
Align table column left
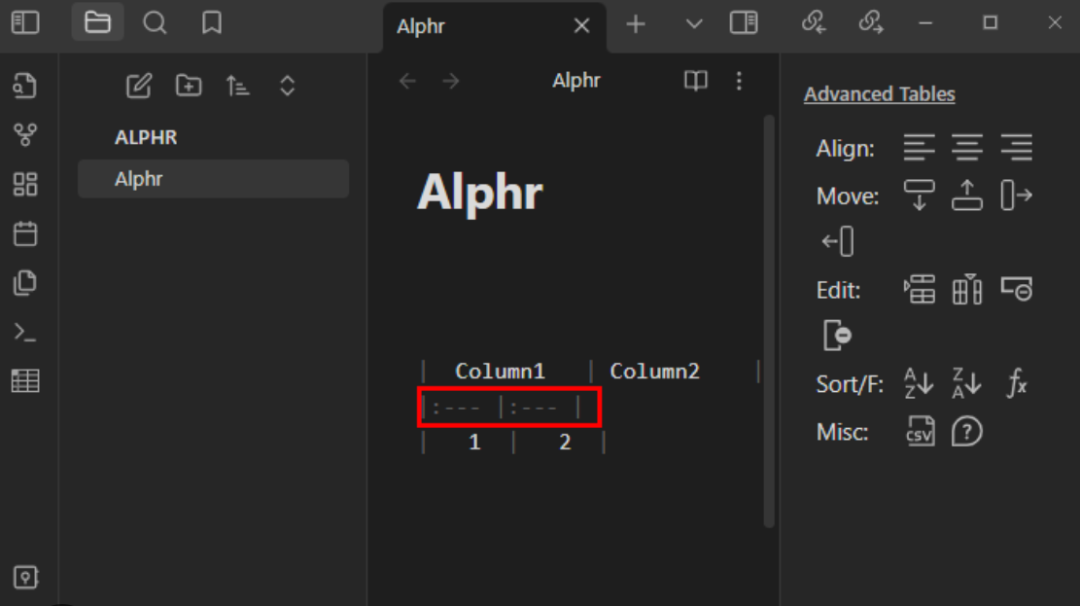click(920, 147)
